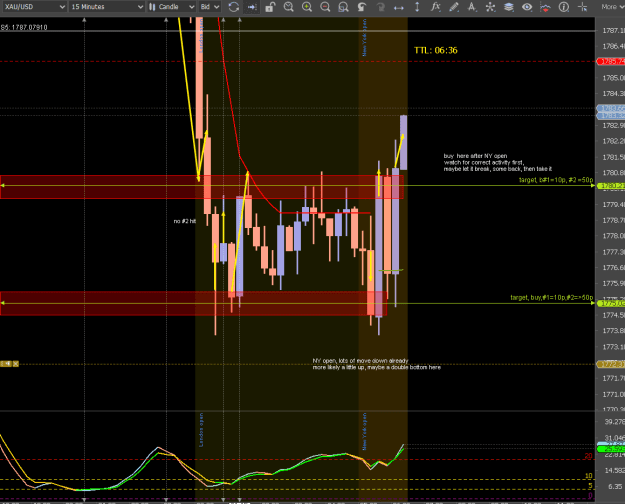Viewport: 625px width, 504px height.
Task: Click lower 'target, buy,#1=10p,#2=>50p' label
Action: (x=552, y=297)
